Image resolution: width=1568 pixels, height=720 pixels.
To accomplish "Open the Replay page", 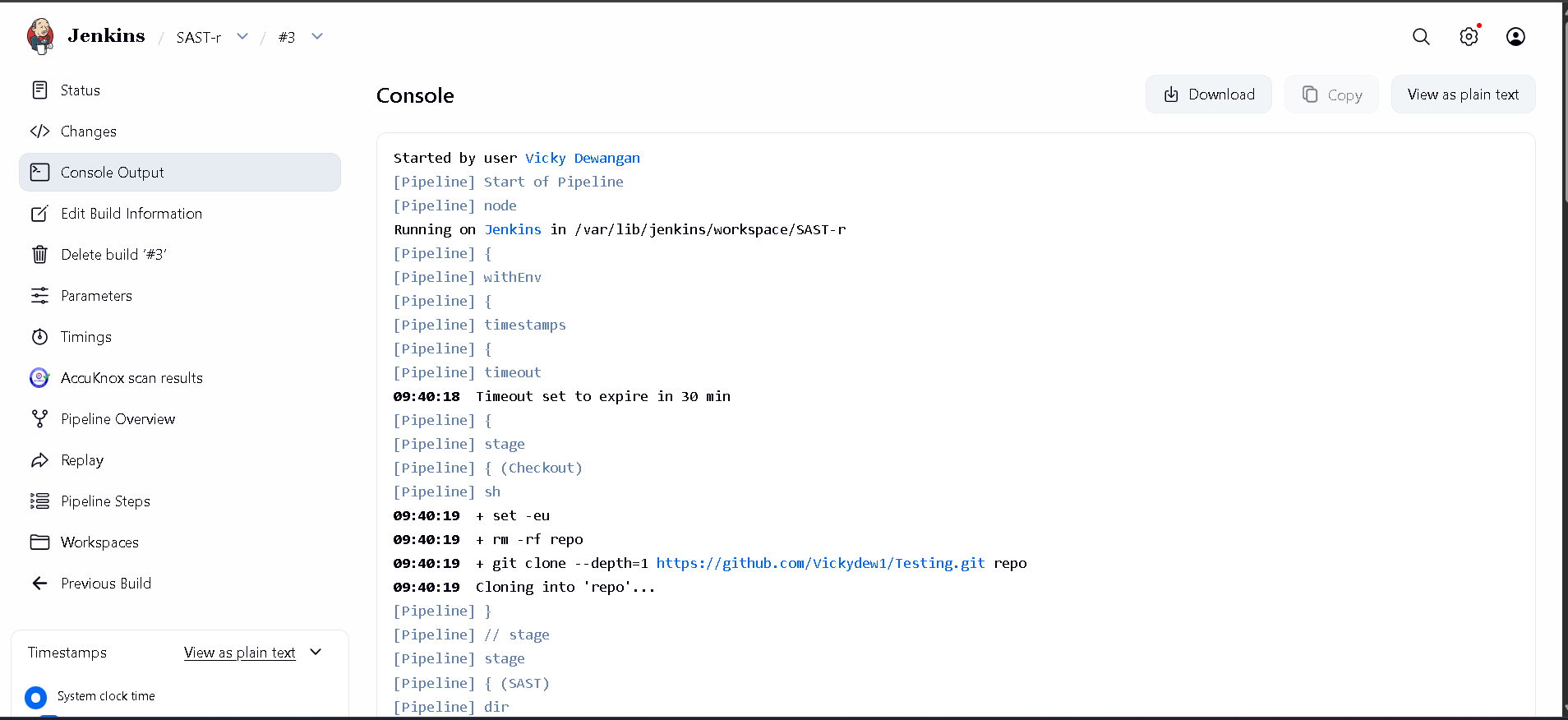I will (x=180, y=459).
